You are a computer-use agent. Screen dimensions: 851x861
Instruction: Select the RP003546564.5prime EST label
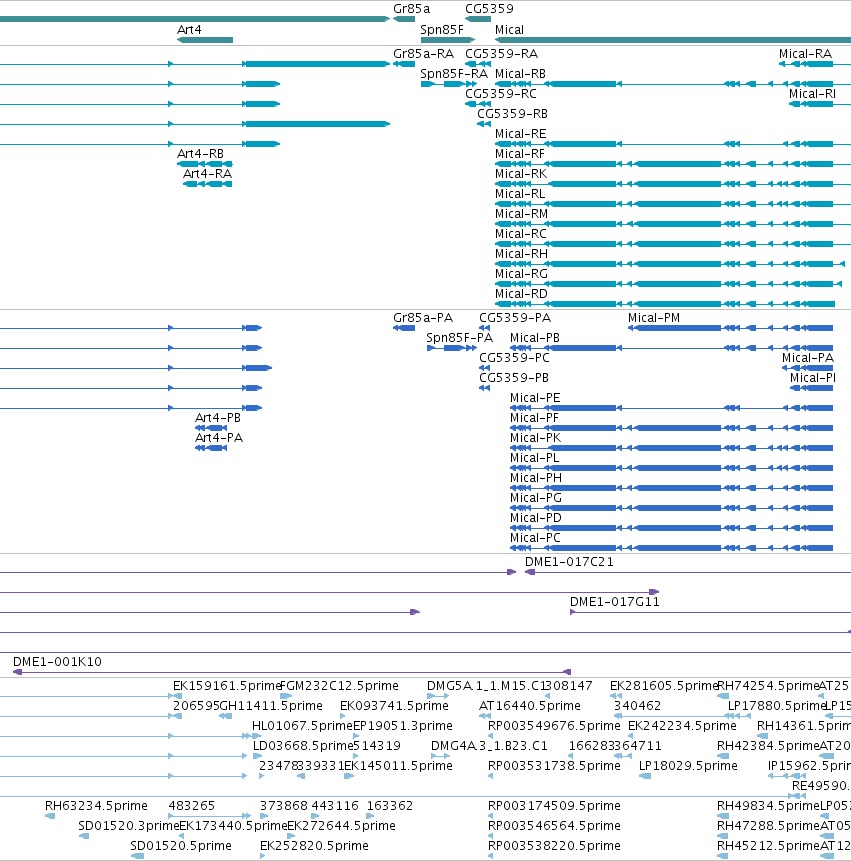click(554, 826)
